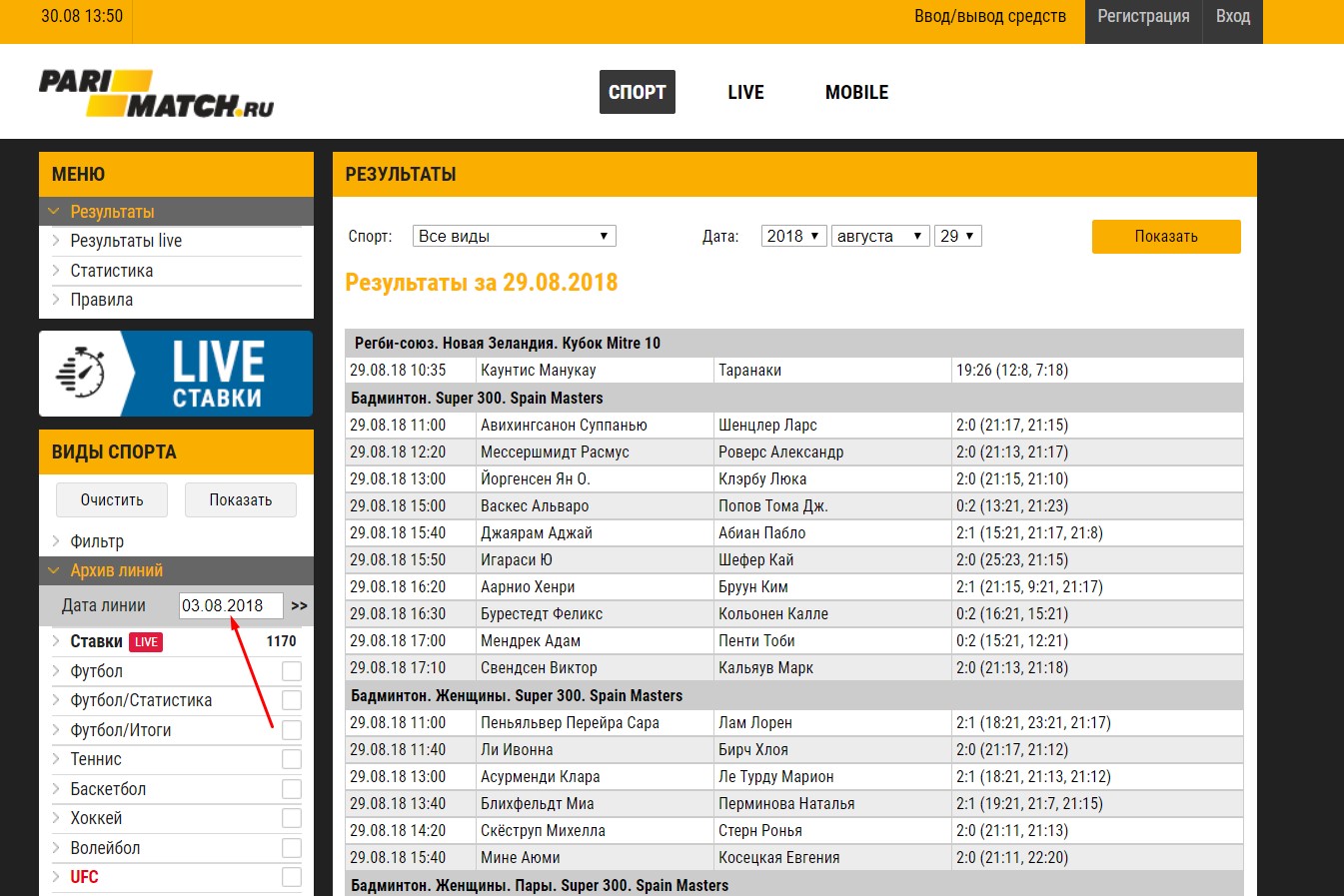Open the year dropdown showing 2018
The width and height of the screenshot is (1344, 896).
click(794, 236)
